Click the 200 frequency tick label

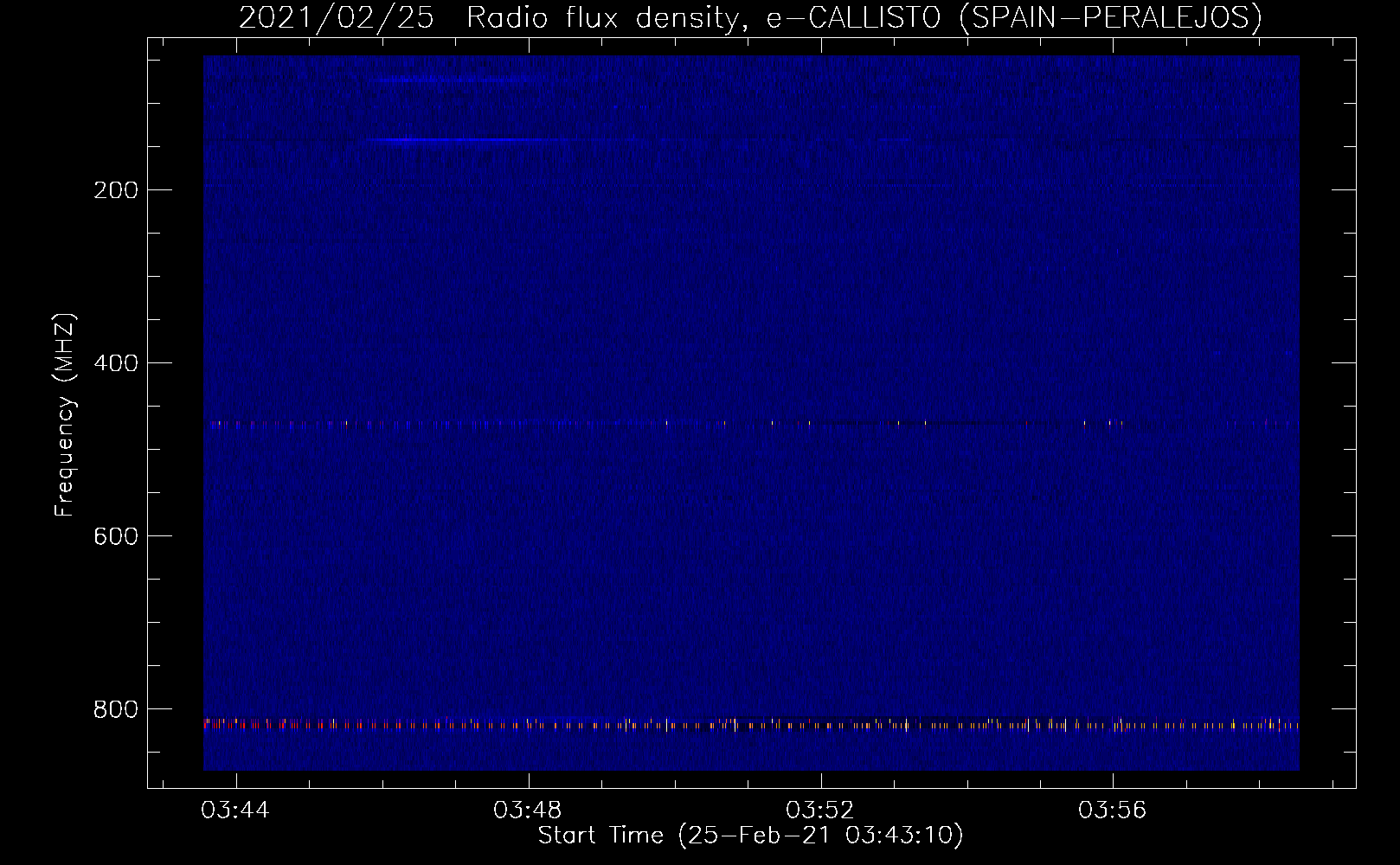116,190
